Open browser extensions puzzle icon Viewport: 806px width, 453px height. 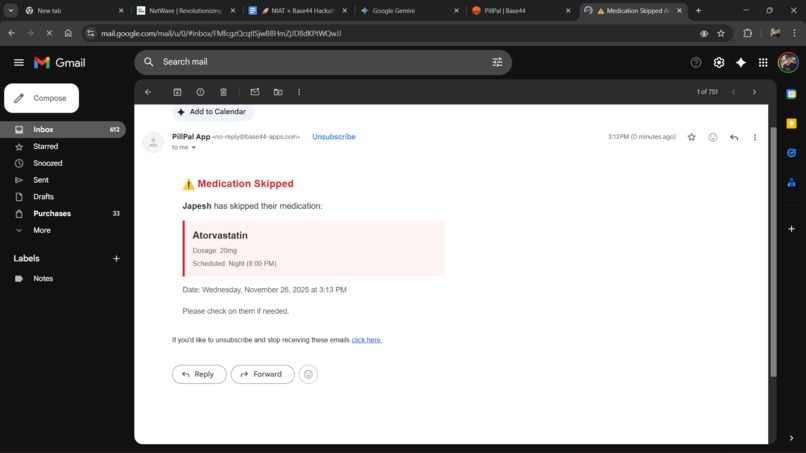(x=747, y=33)
